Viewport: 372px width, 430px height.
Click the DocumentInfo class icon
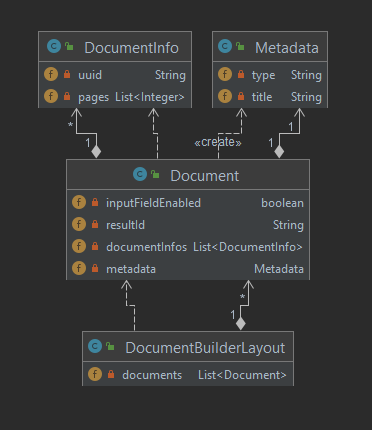[x=54, y=46]
